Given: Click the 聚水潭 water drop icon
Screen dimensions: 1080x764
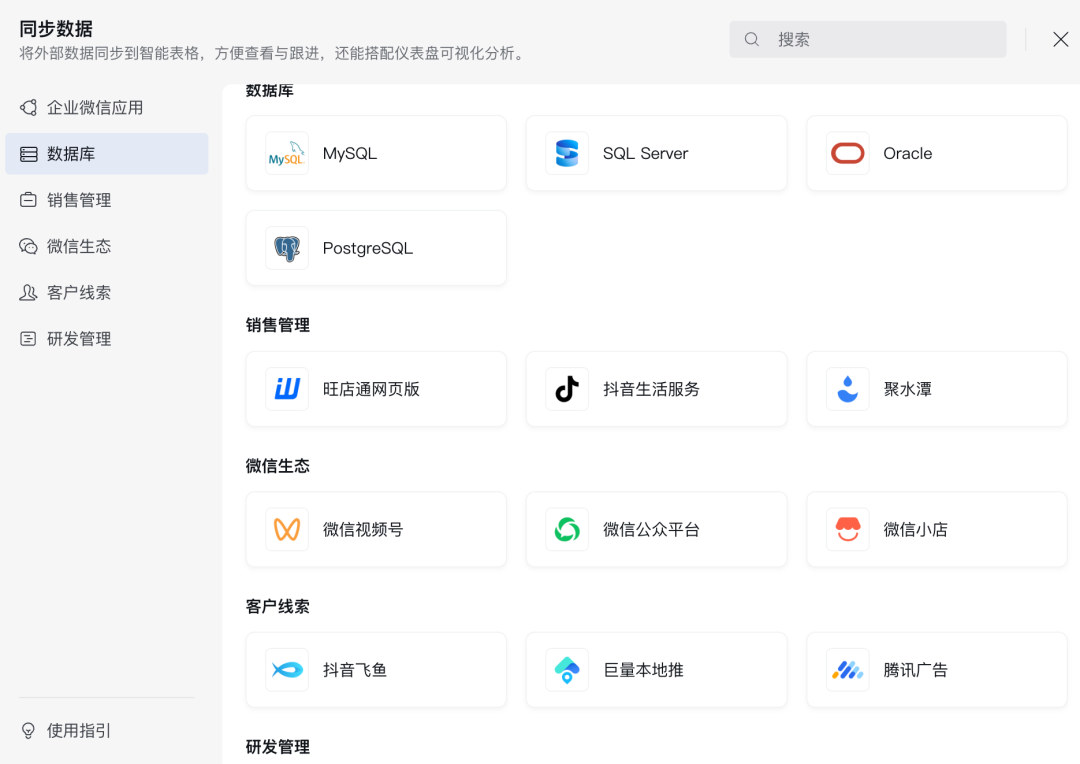Looking at the screenshot, I should click(847, 389).
